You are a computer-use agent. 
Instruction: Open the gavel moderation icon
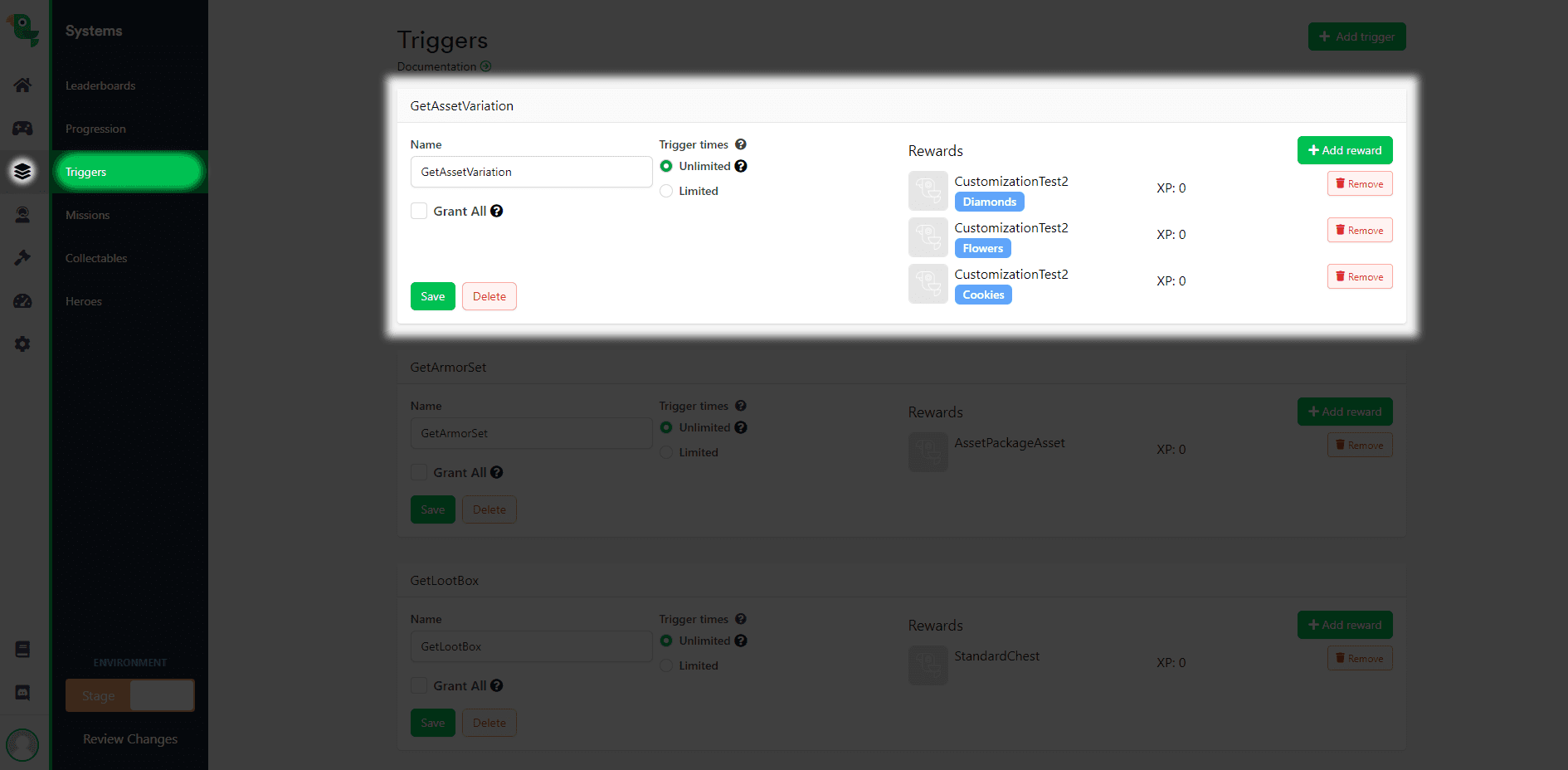22,258
